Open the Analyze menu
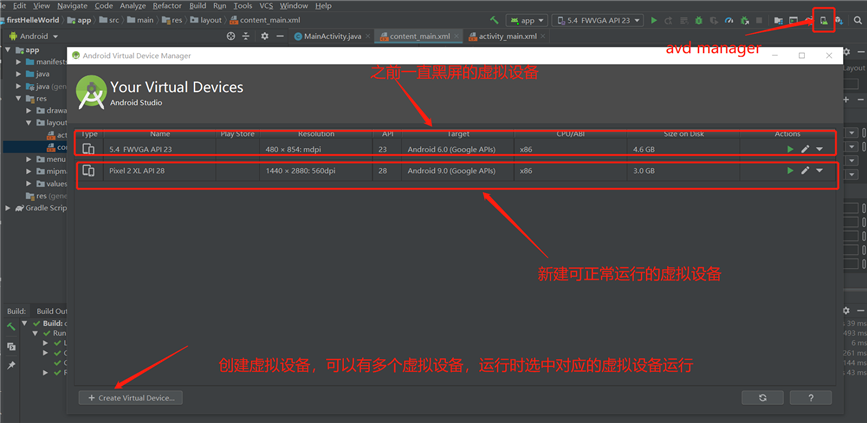867x423 pixels. pos(133,6)
